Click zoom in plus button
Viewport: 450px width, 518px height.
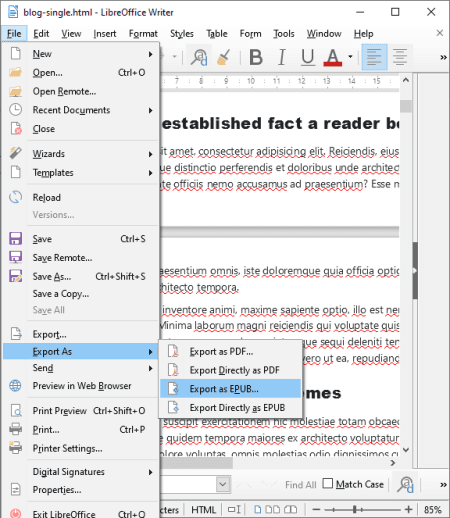409,509
